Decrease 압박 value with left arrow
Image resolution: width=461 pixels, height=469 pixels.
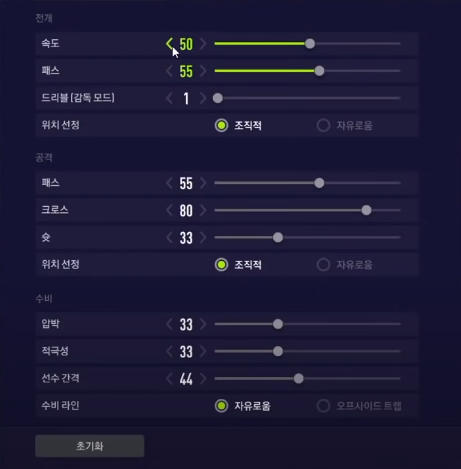tap(169, 324)
